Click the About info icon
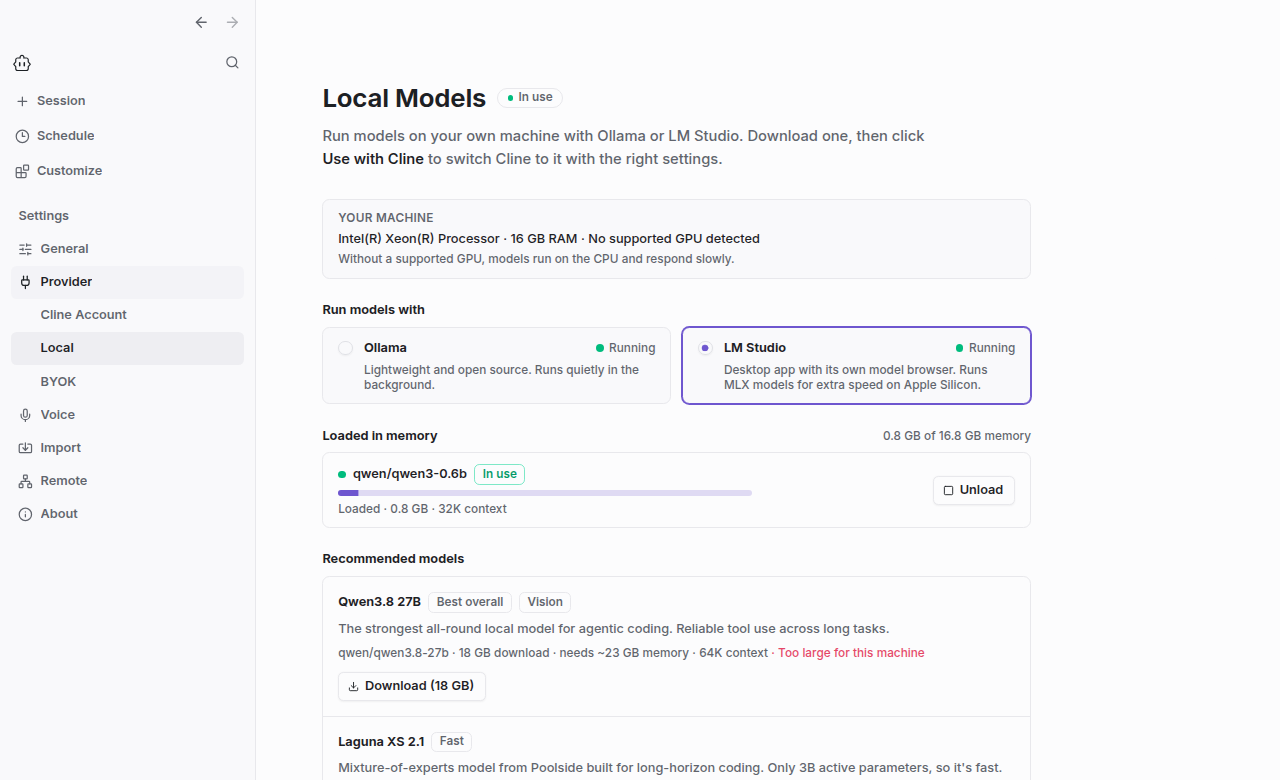Image resolution: width=1280 pixels, height=780 pixels. (x=25, y=514)
